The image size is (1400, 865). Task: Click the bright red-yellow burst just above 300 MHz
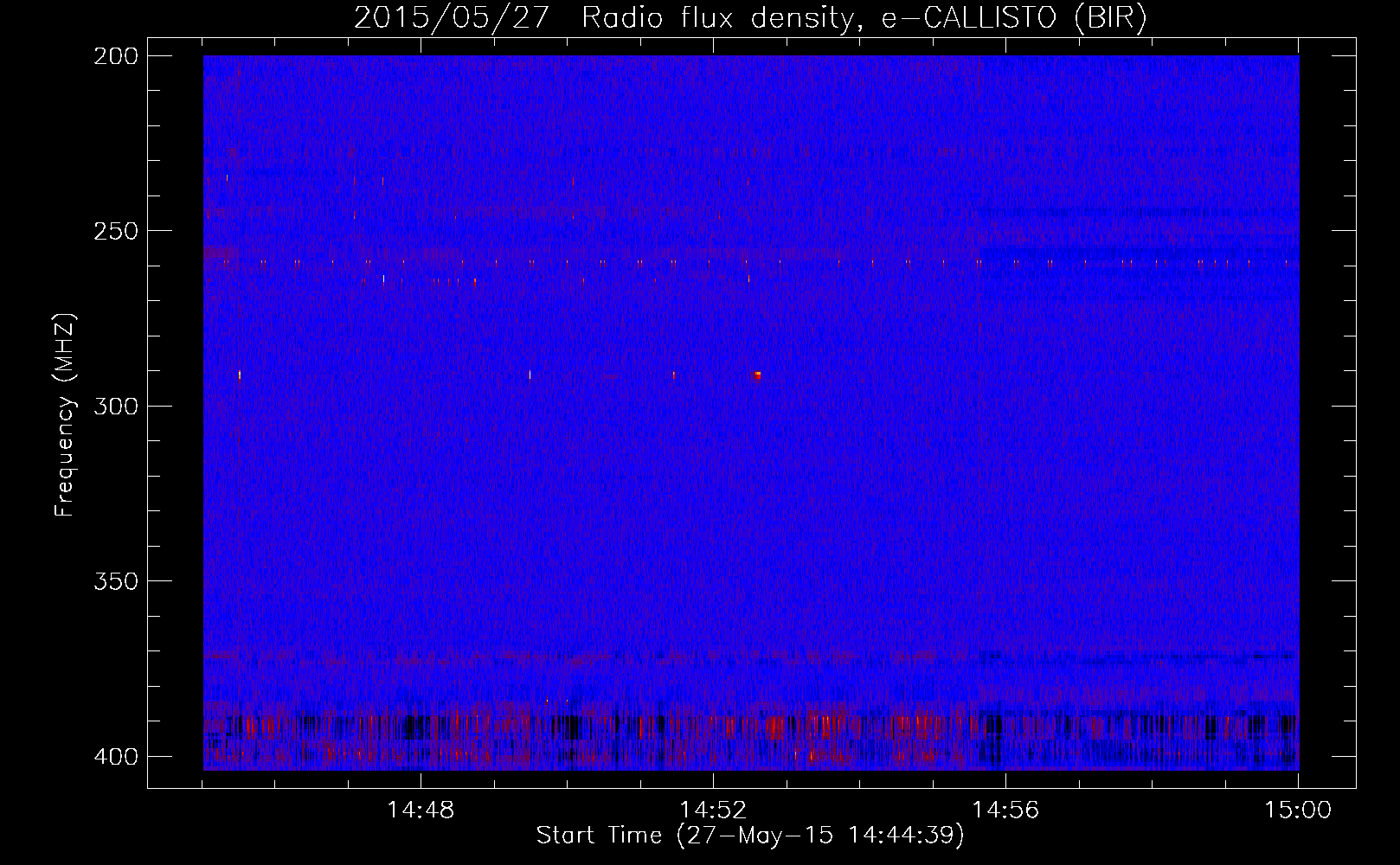[758, 375]
